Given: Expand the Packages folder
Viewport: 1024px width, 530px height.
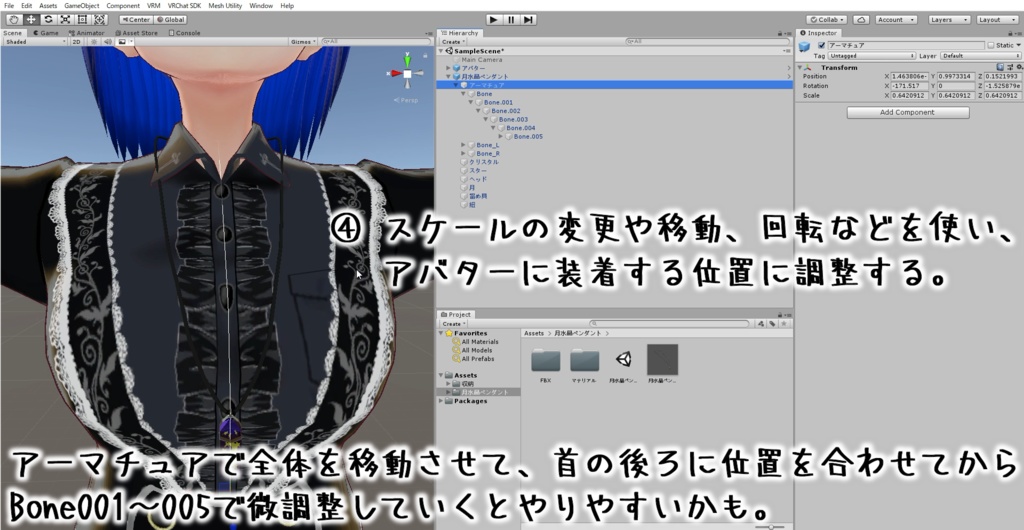Looking at the screenshot, I should (x=441, y=401).
